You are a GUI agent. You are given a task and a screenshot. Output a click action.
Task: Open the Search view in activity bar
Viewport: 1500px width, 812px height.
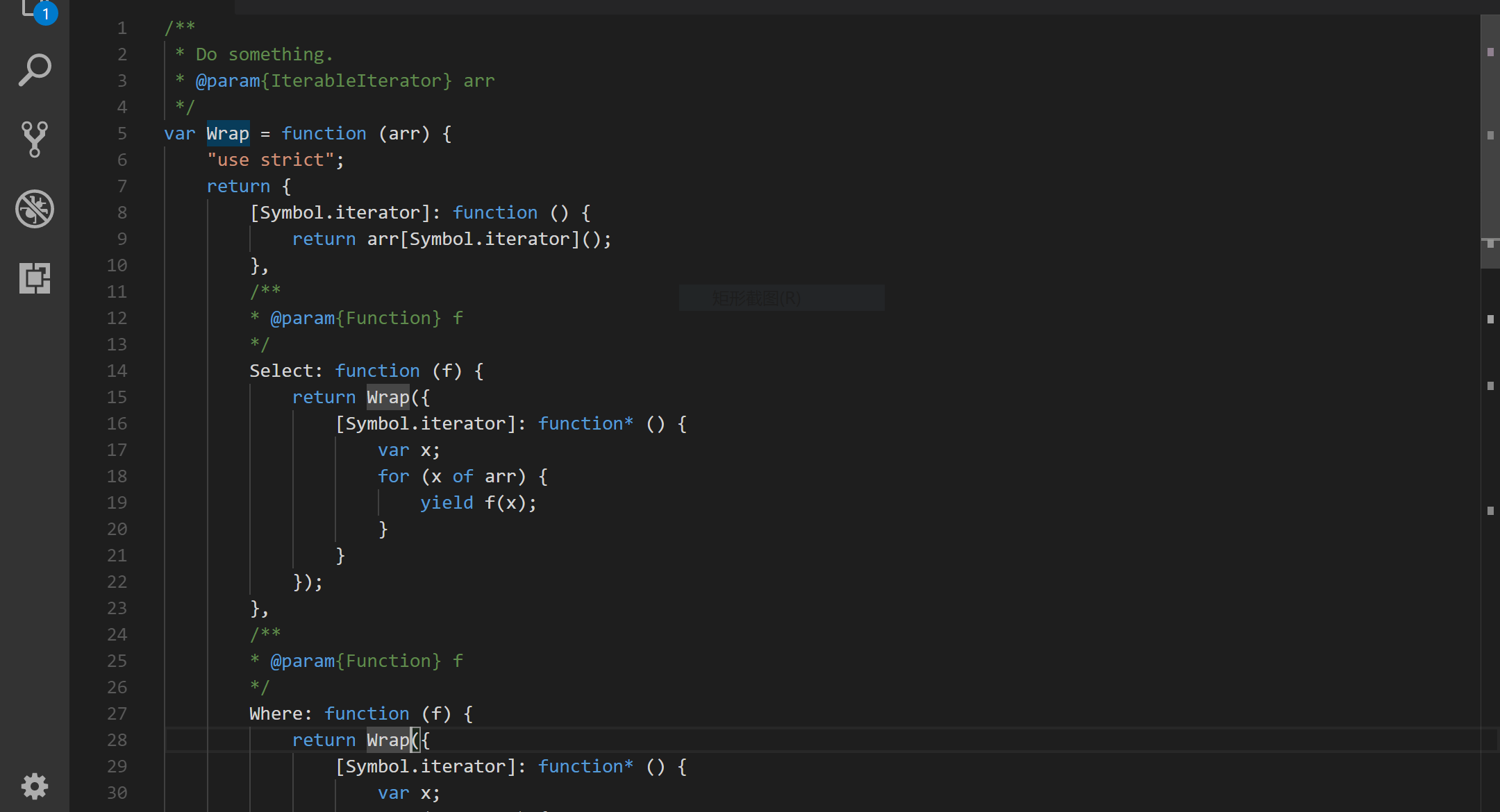pos(35,69)
